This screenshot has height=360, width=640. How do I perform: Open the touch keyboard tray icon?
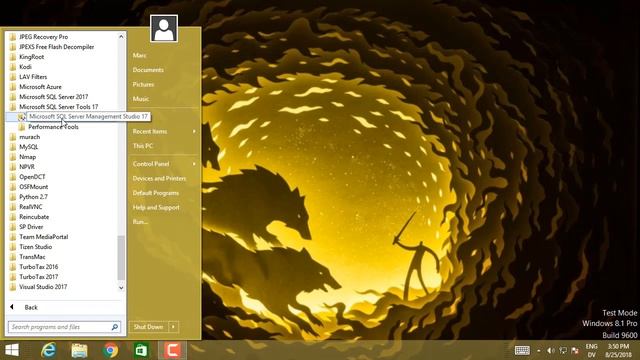point(522,350)
